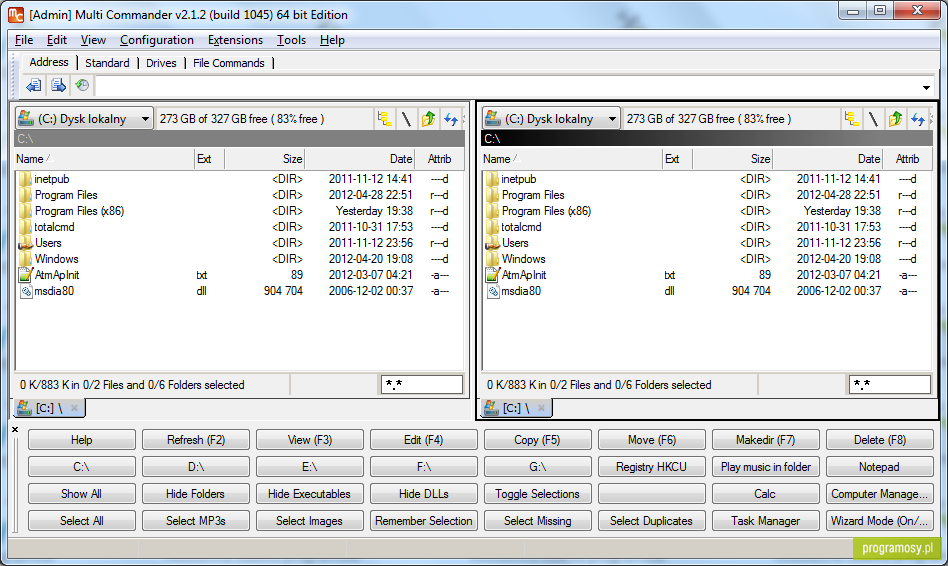Click the Toggle Selections button

pyautogui.click(x=537, y=493)
